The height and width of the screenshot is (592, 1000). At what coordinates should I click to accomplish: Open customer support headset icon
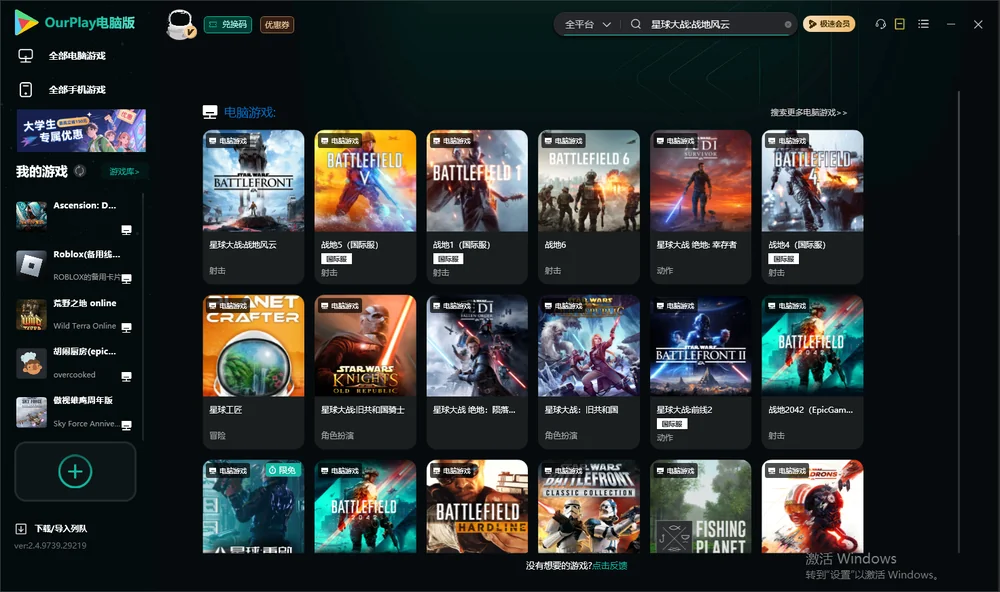[881, 24]
